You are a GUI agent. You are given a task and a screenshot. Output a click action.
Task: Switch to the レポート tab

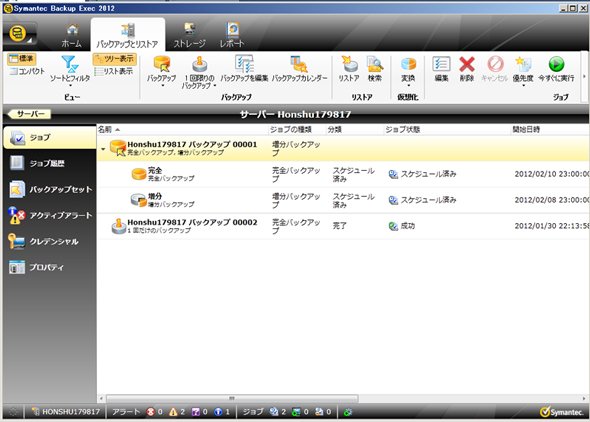click(232, 35)
